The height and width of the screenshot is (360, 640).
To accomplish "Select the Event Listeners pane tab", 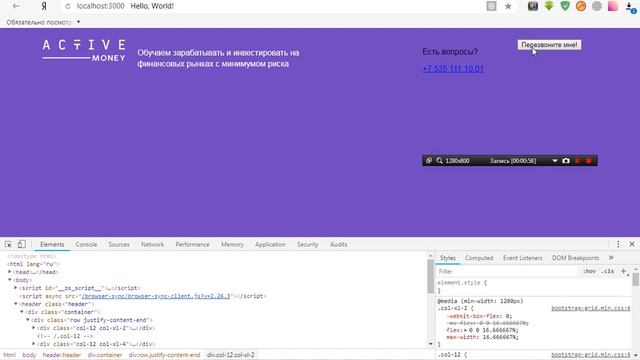I will pos(522,258).
